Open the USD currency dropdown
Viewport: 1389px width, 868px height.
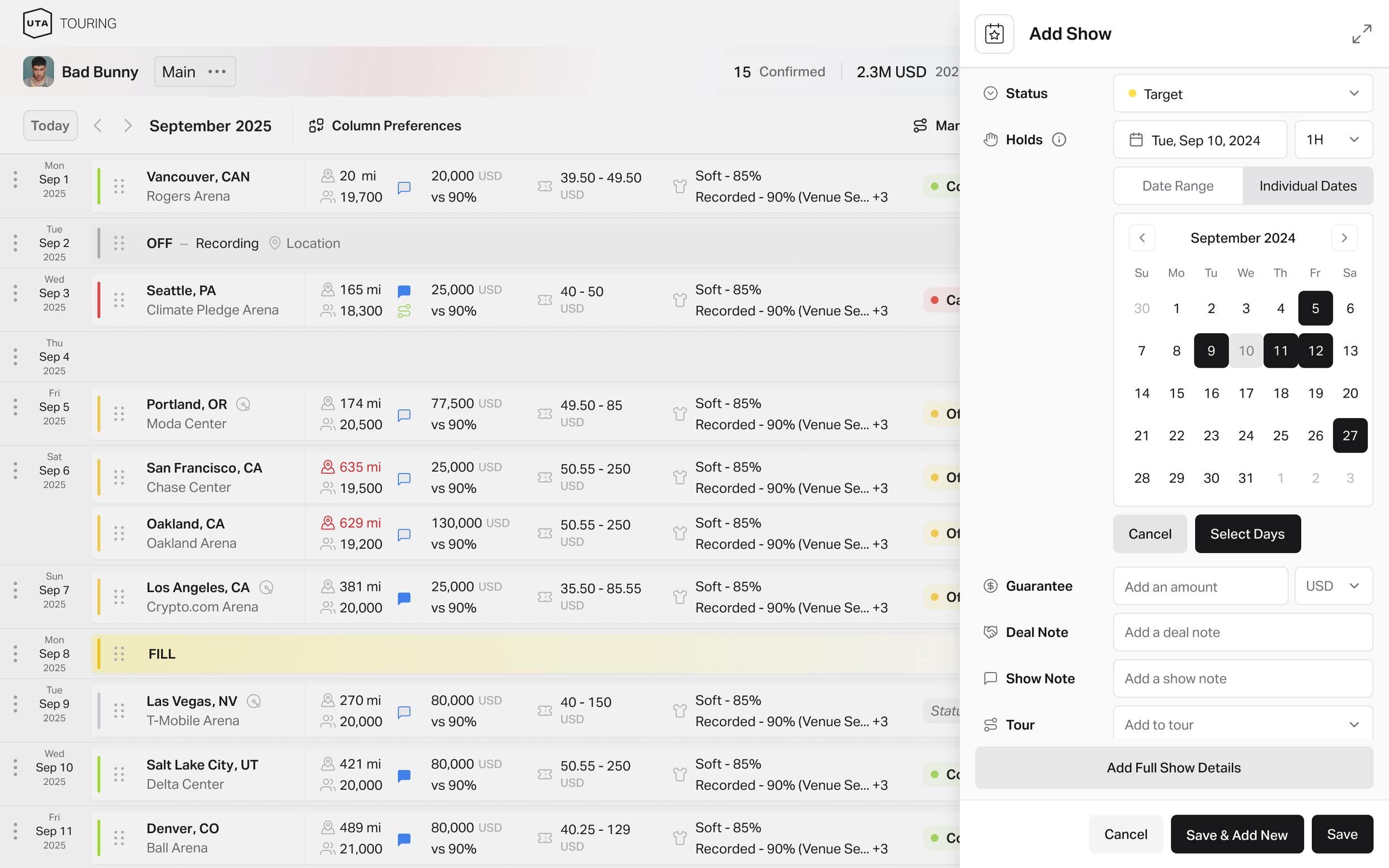(1333, 586)
